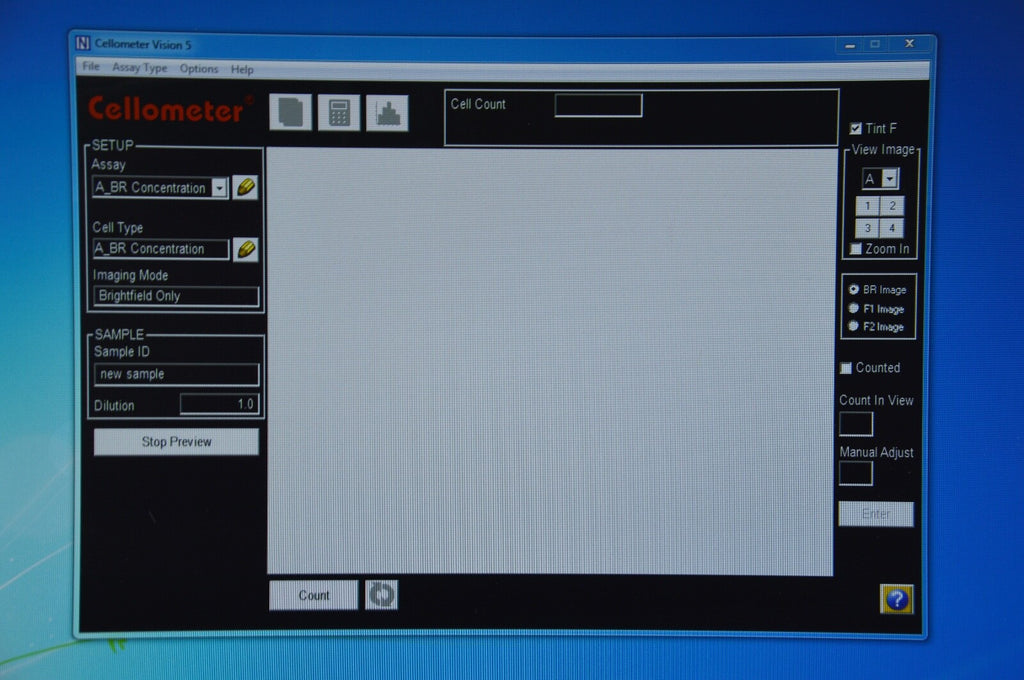This screenshot has width=1024, height=680.
Task: Click the Cell Type A_BR Concentration field
Action: (161, 249)
